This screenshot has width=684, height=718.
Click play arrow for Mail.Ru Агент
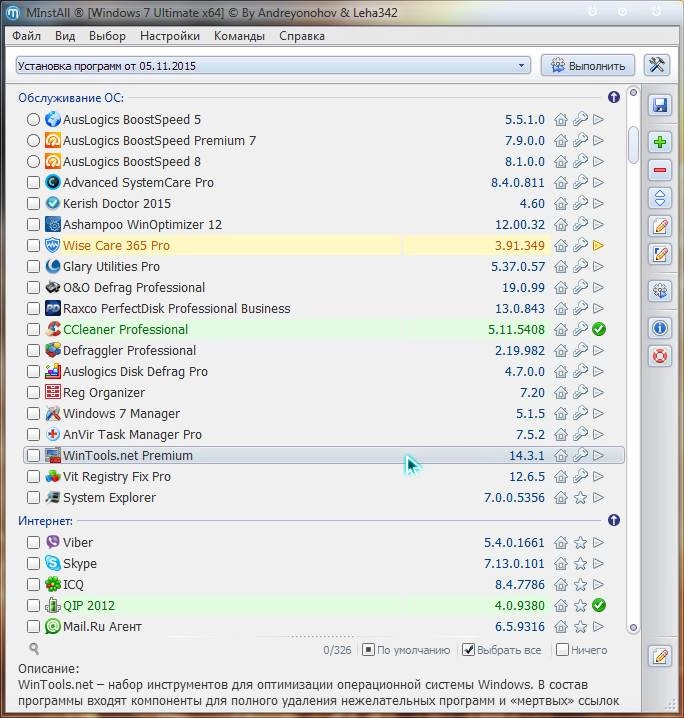598,626
